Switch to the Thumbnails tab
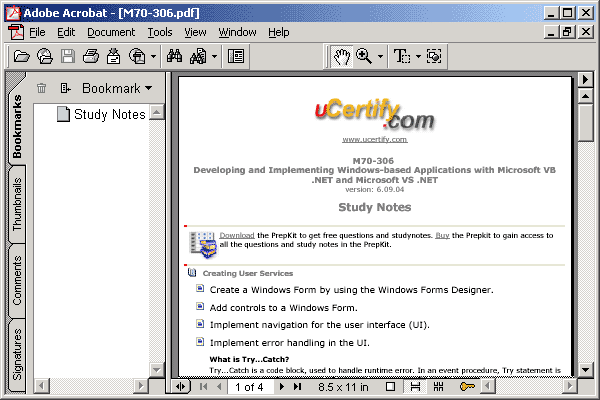The image size is (600, 400). [17, 205]
